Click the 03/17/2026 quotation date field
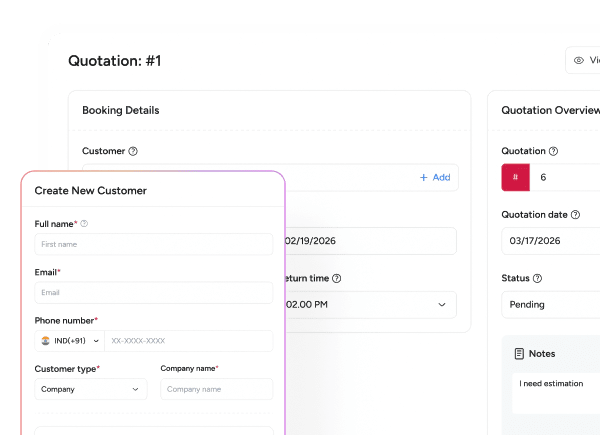Viewport: 600px width, 435px height. (x=551, y=241)
